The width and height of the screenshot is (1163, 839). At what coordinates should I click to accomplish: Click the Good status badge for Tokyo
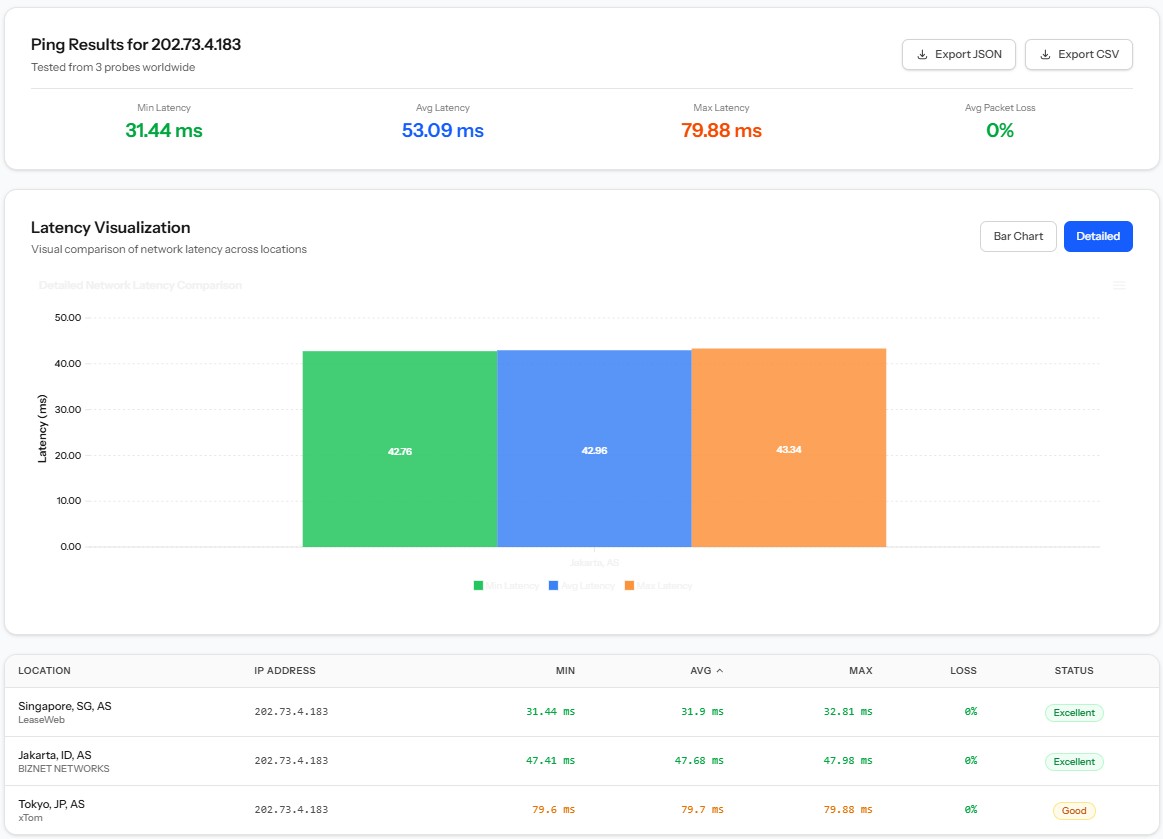1074,811
